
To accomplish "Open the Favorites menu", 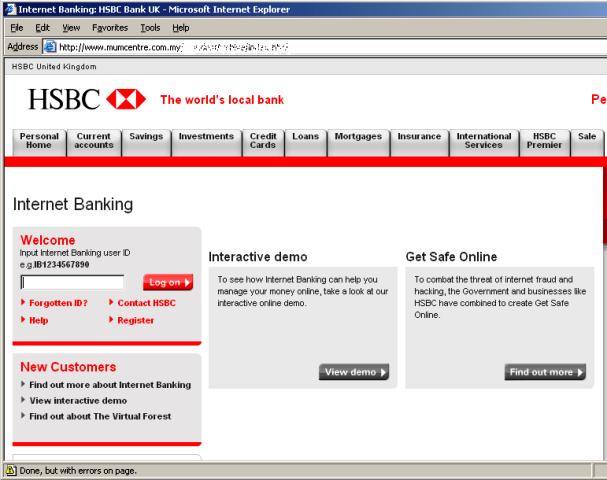I will 110,27.
